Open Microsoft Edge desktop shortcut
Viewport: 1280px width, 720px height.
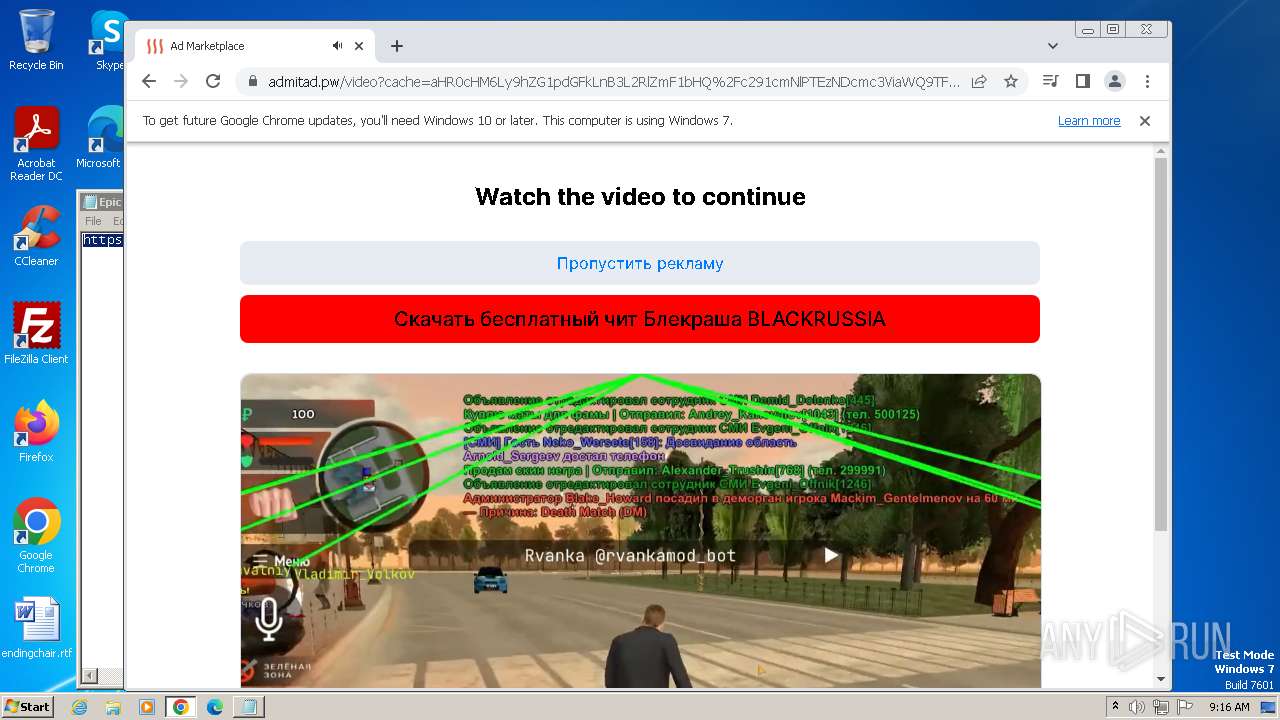pos(100,138)
